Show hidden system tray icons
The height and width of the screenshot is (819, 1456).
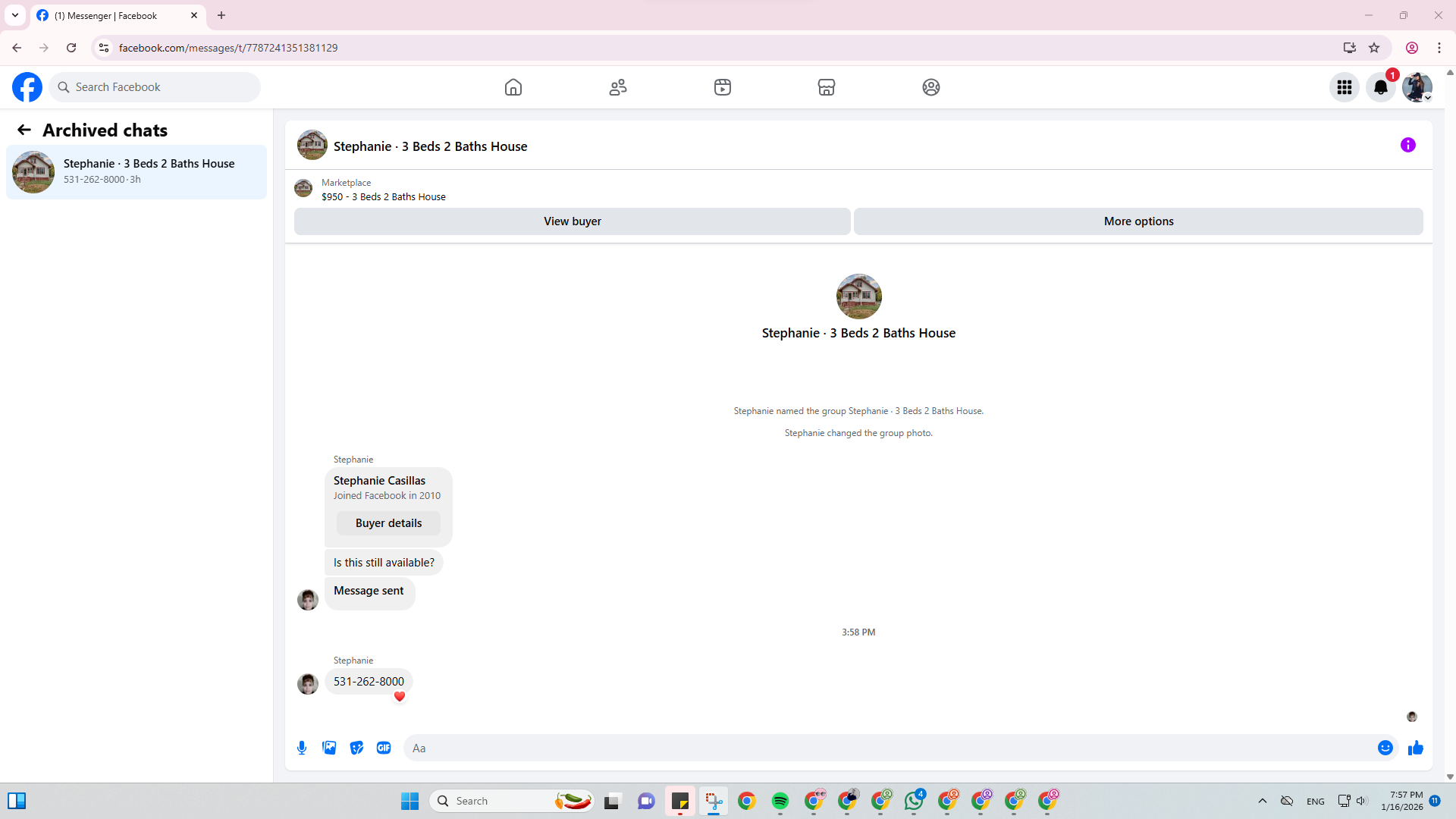[1262, 801]
